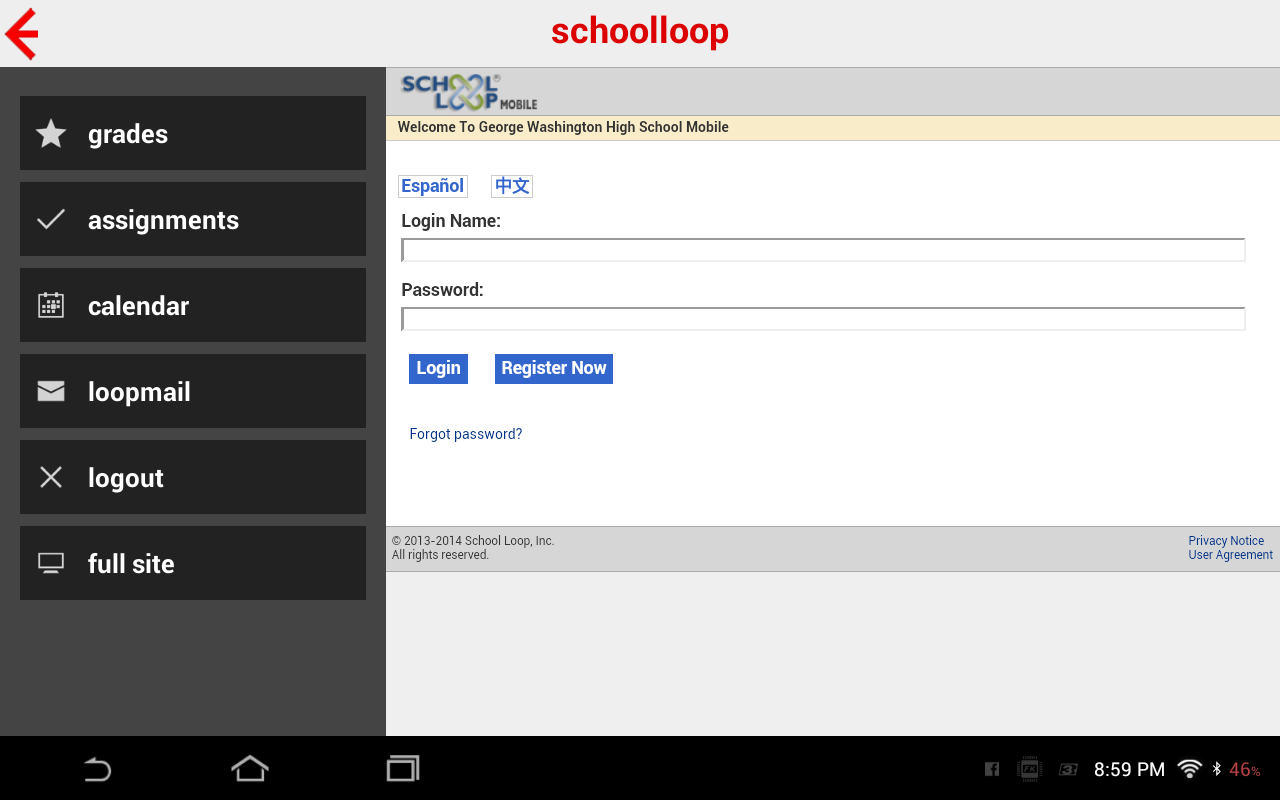Tap the Android back navigation button
Viewport: 1280px width, 800px height.
pos(97,768)
